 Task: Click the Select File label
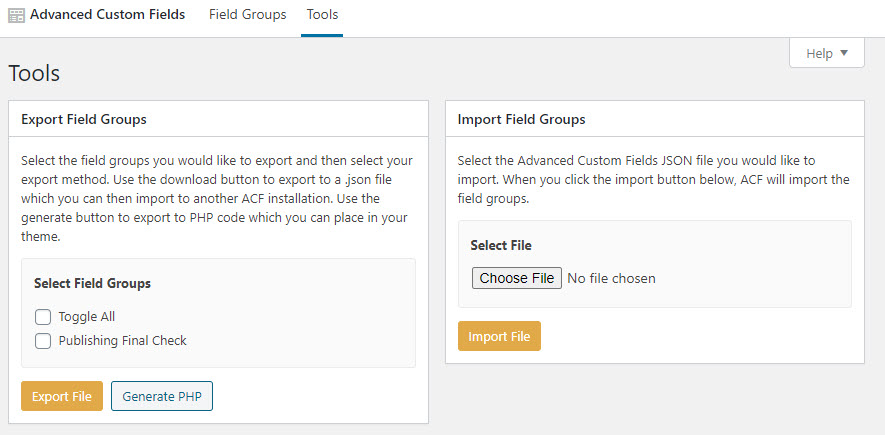tap(501, 246)
